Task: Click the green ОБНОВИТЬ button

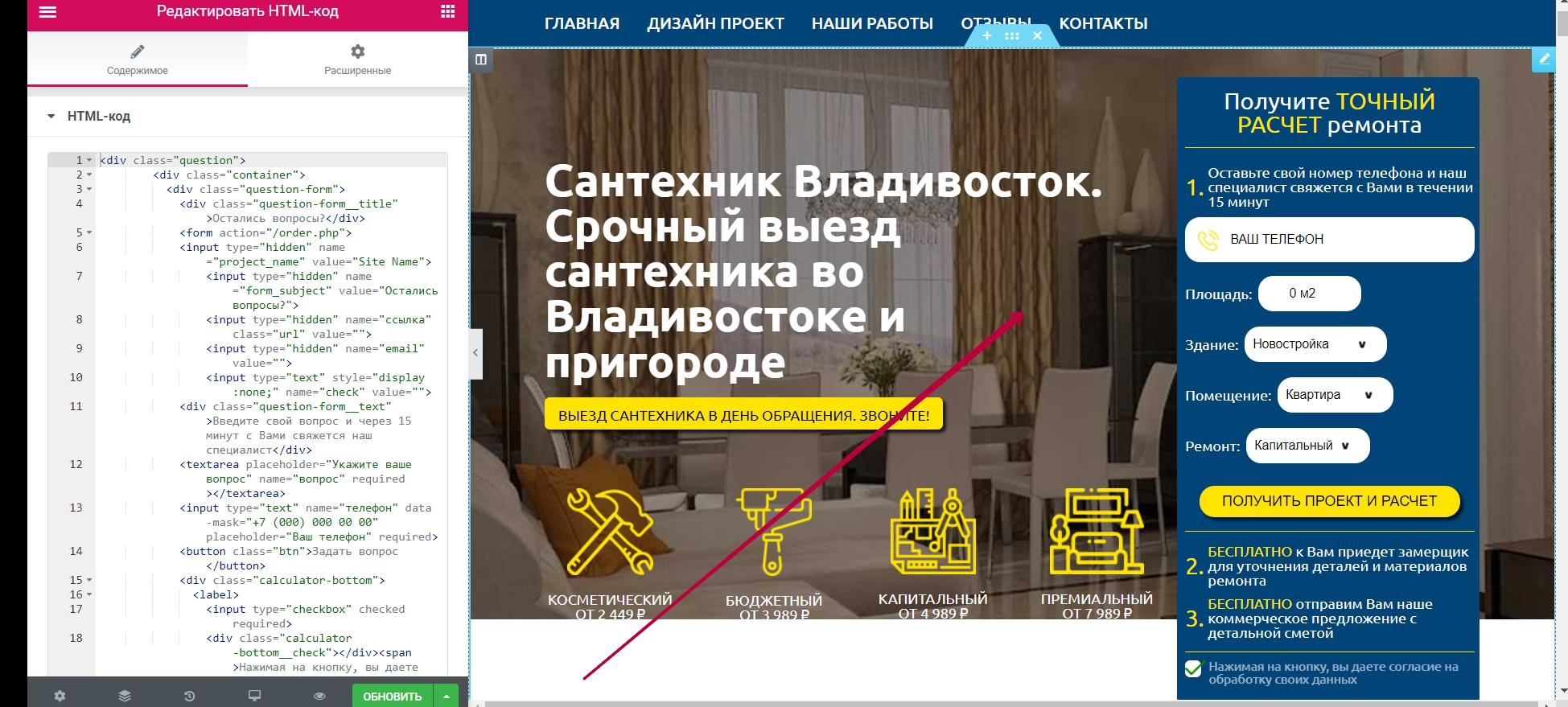Action: [x=392, y=696]
